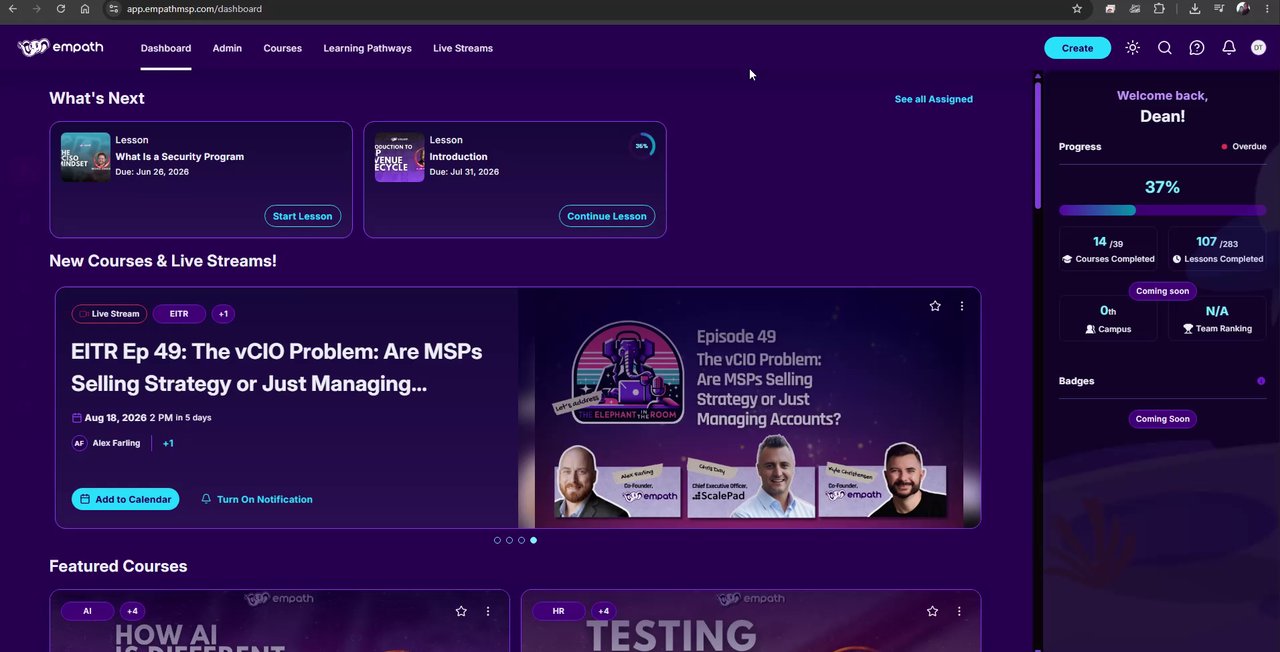Image resolution: width=1280 pixels, height=652 pixels.
Task: Click the HR tag on featured course
Action: (x=558, y=611)
